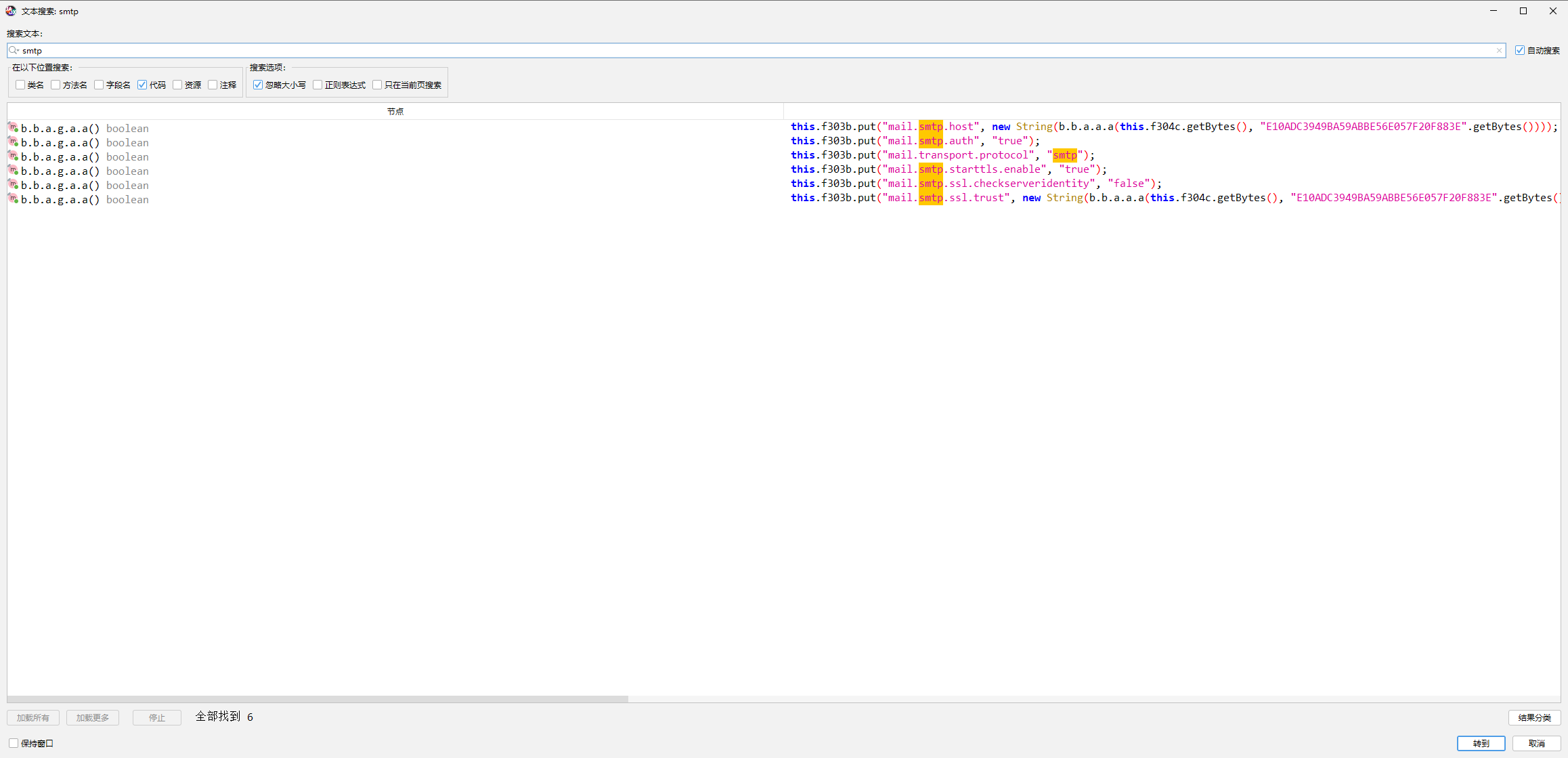1568x758 pixels.
Task: Click the horizontal scrollbar of results table
Action: point(318,699)
